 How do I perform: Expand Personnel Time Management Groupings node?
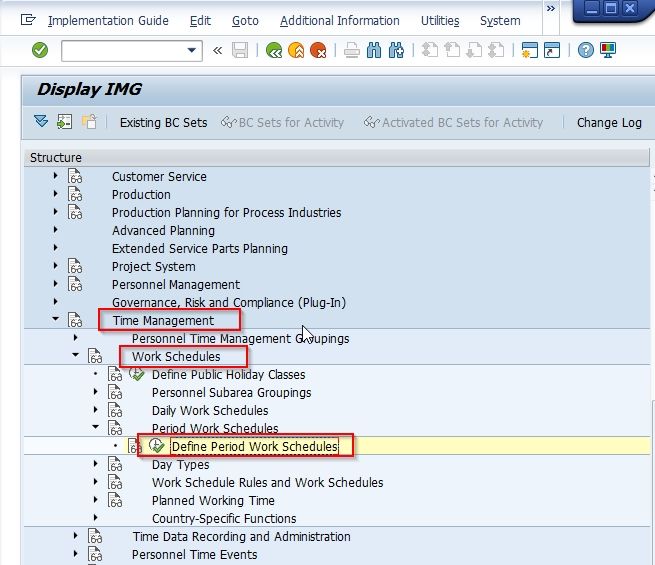(x=76, y=337)
